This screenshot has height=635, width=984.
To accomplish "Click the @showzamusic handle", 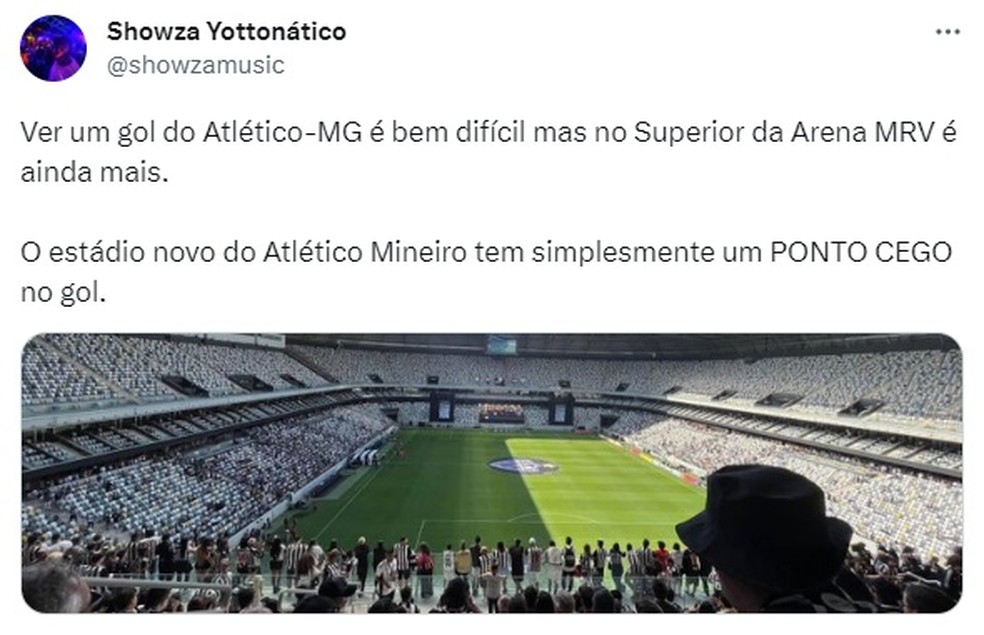I will point(180,64).
